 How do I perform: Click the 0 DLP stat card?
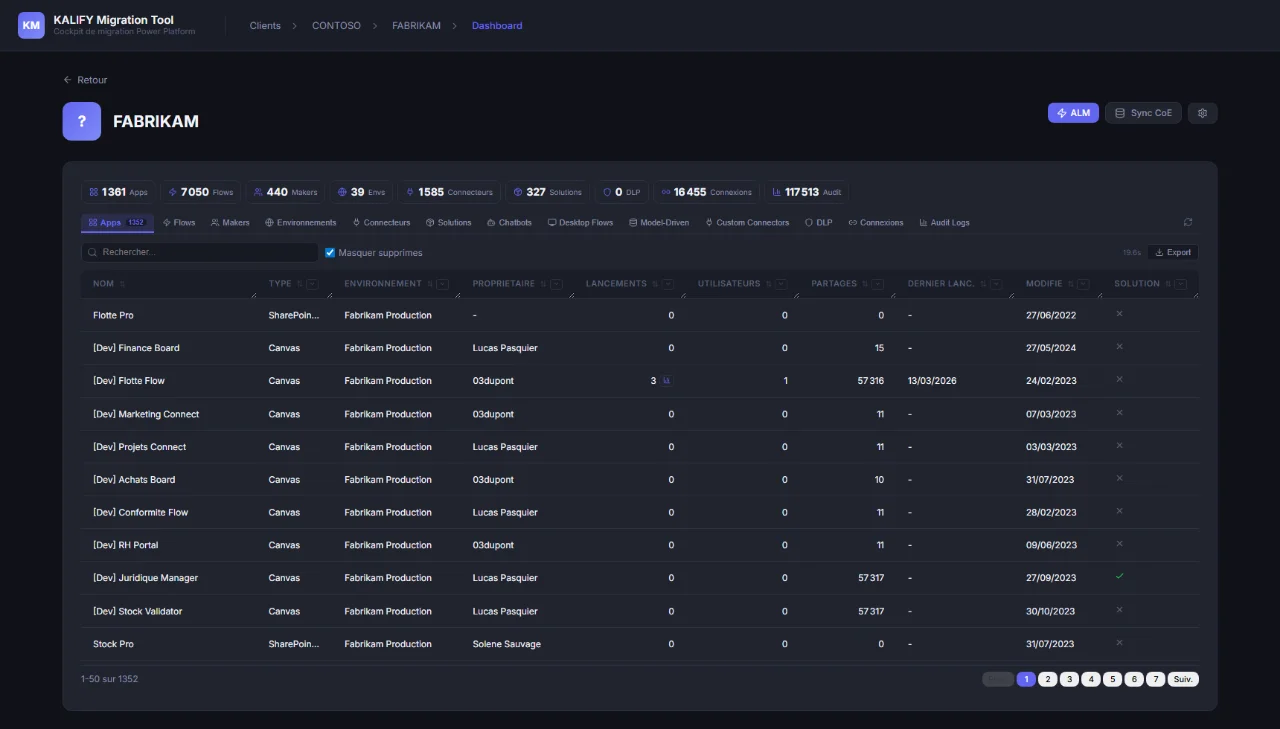tap(622, 192)
